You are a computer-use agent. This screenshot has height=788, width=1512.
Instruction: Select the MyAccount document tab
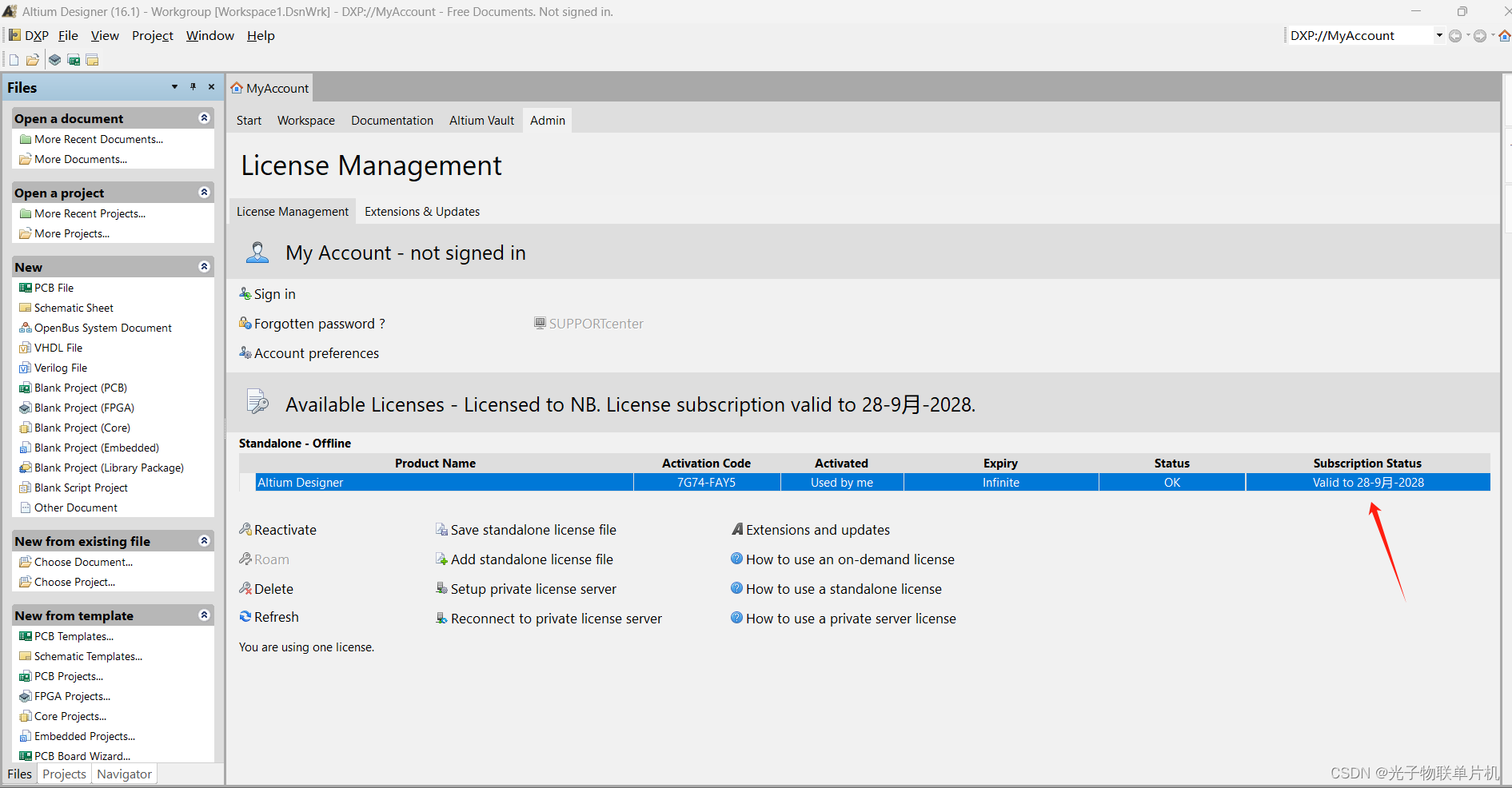point(270,88)
